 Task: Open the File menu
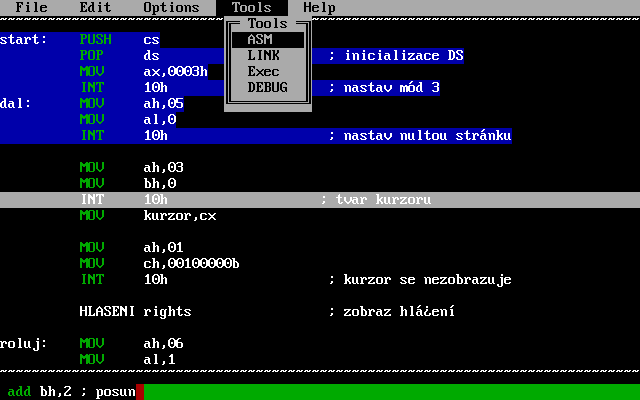(31, 7)
